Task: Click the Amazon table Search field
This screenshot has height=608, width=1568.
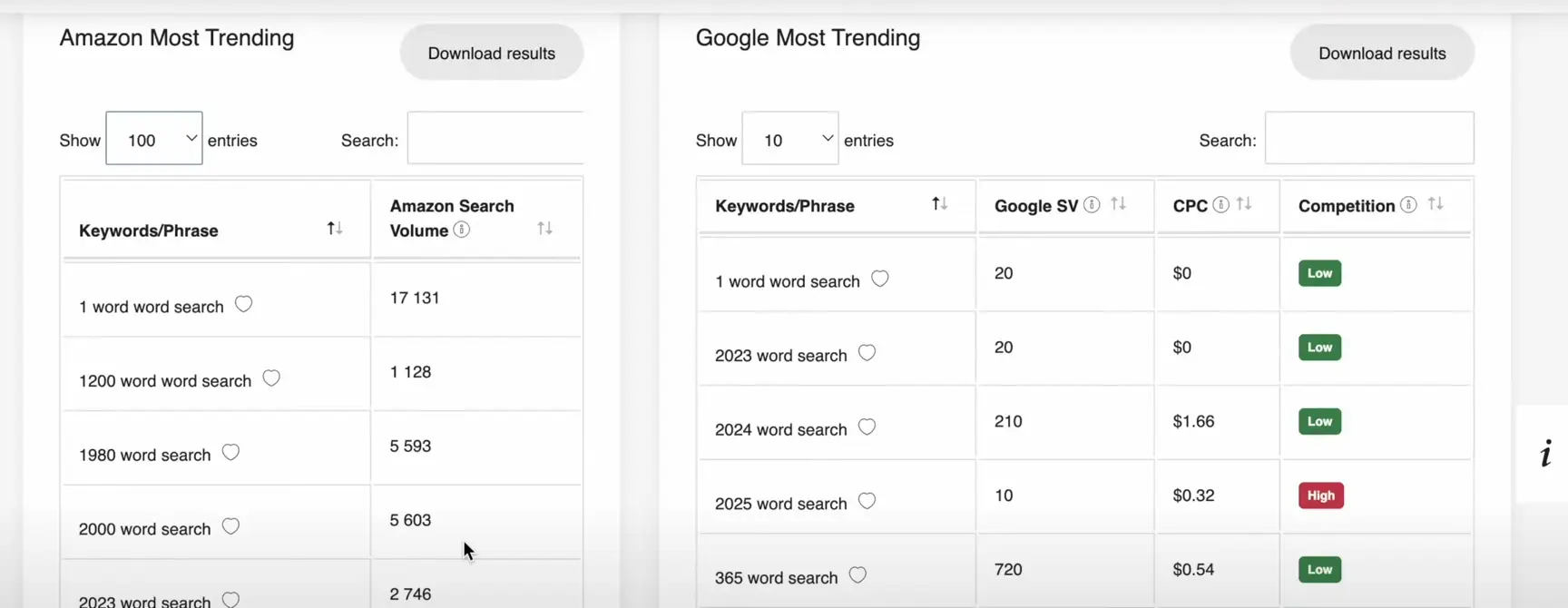Action: click(x=495, y=139)
